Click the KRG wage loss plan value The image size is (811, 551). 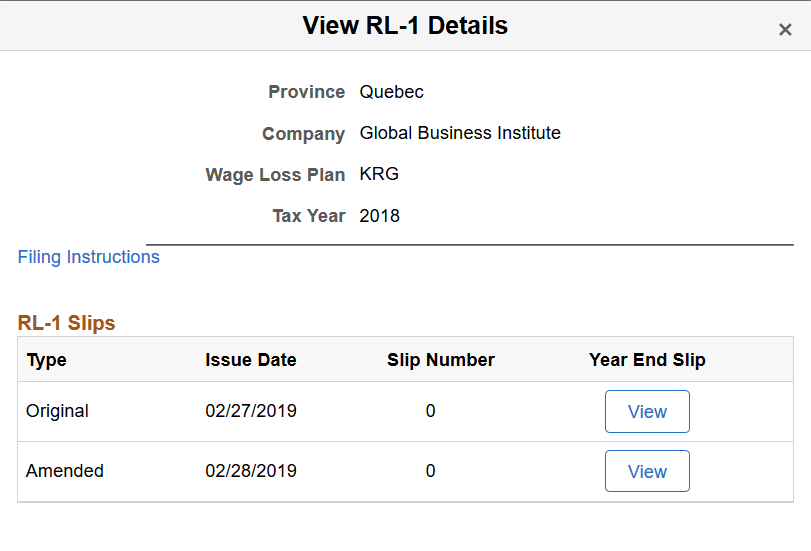pos(379,174)
